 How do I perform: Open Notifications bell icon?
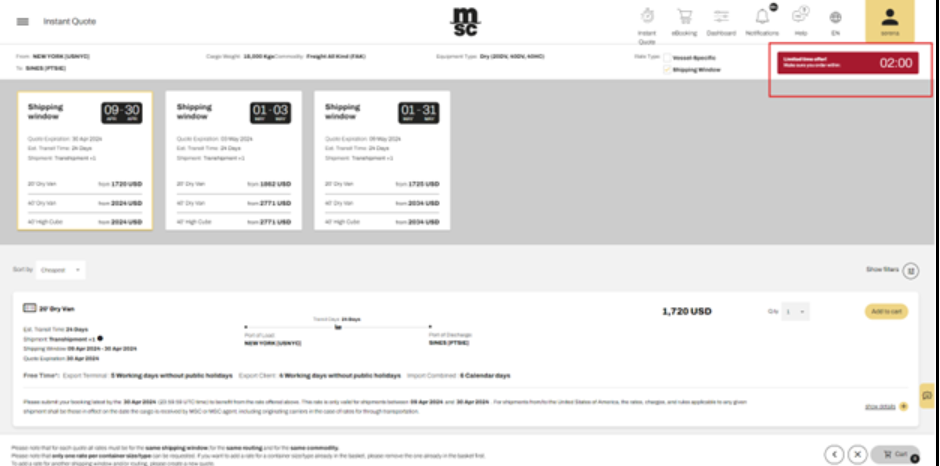coord(762,16)
